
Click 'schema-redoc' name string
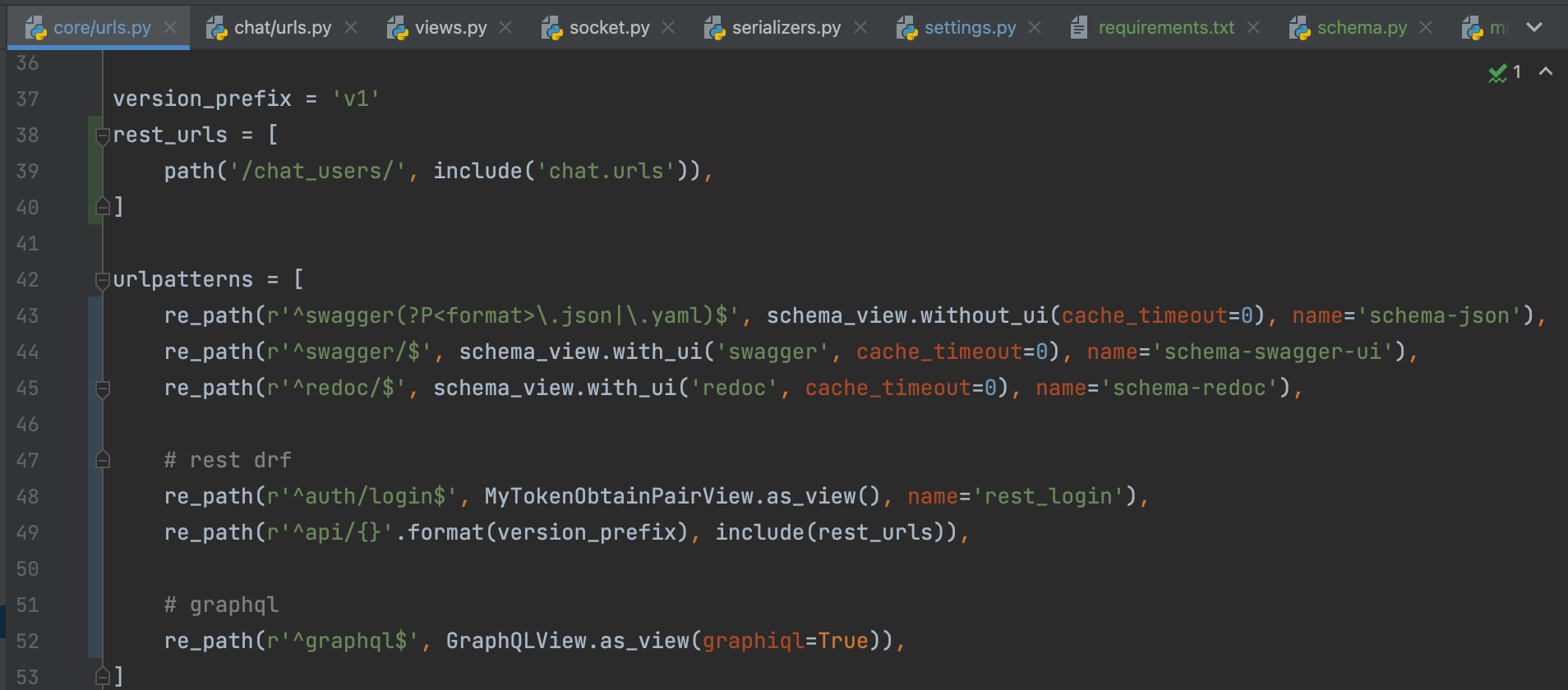[1190, 388]
